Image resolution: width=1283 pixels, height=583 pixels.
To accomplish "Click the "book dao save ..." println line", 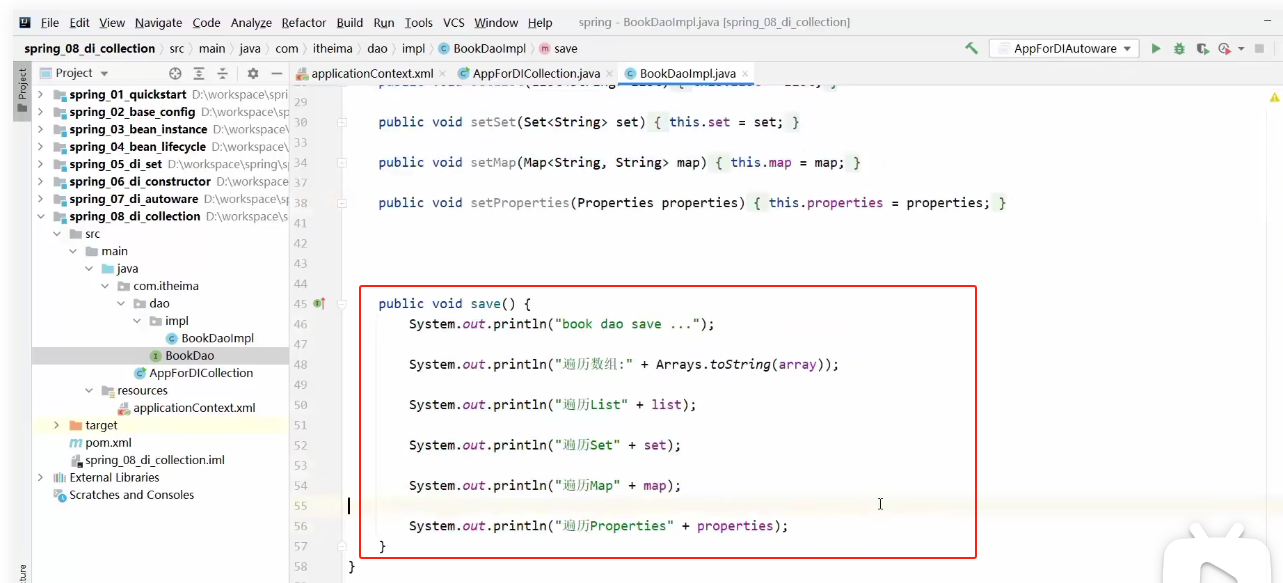I will (x=562, y=324).
